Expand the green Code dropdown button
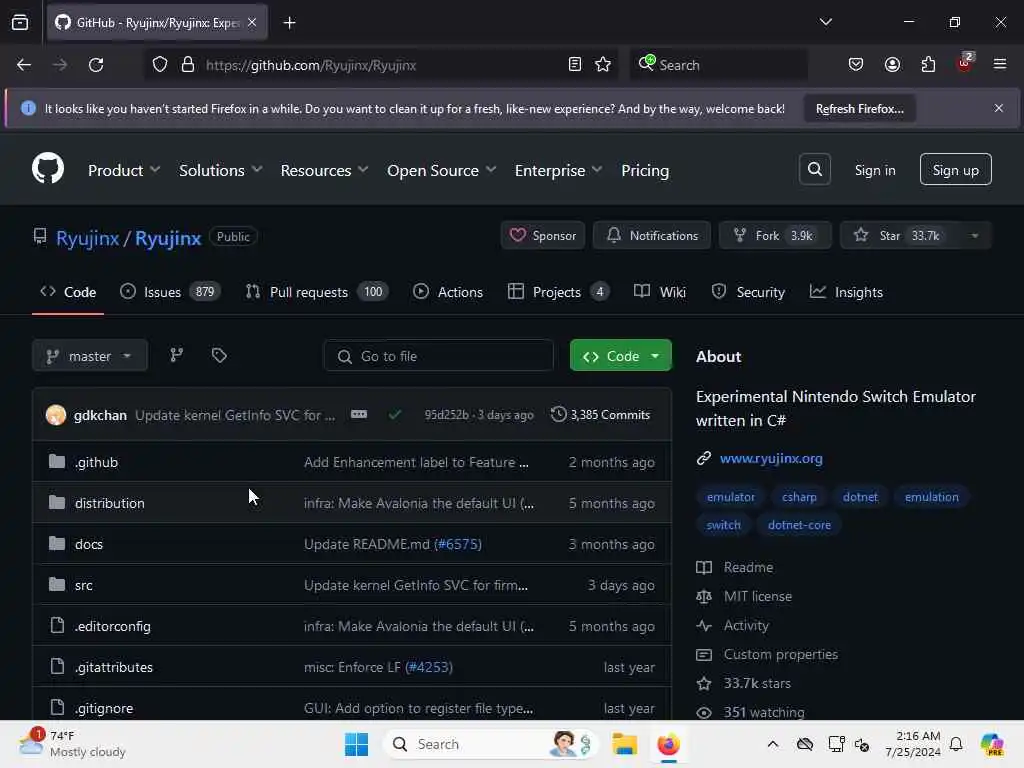Viewport: 1024px width, 768px height. click(620, 355)
